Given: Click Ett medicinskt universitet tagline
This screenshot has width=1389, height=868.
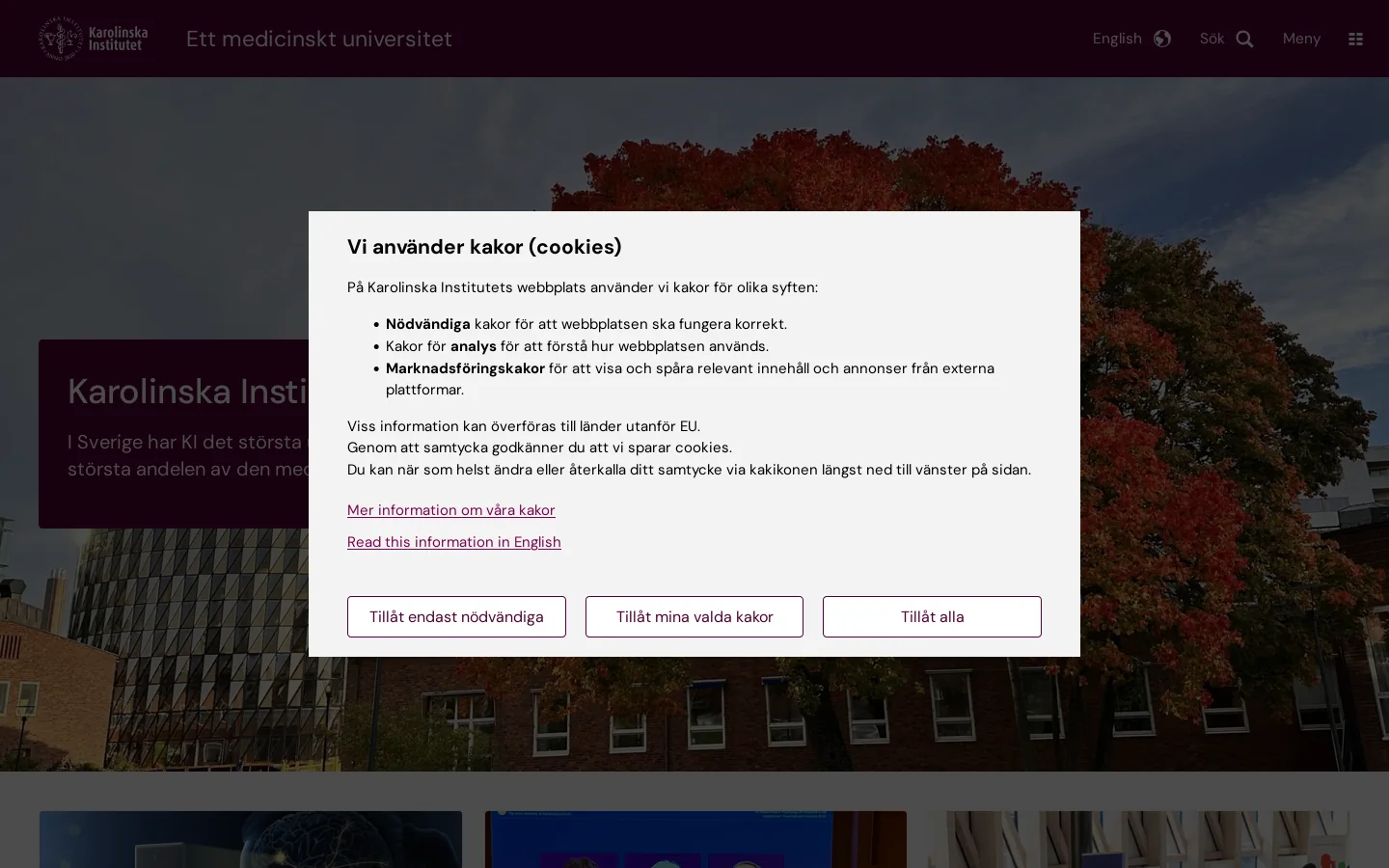Looking at the screenshot, I should point(319,39).
